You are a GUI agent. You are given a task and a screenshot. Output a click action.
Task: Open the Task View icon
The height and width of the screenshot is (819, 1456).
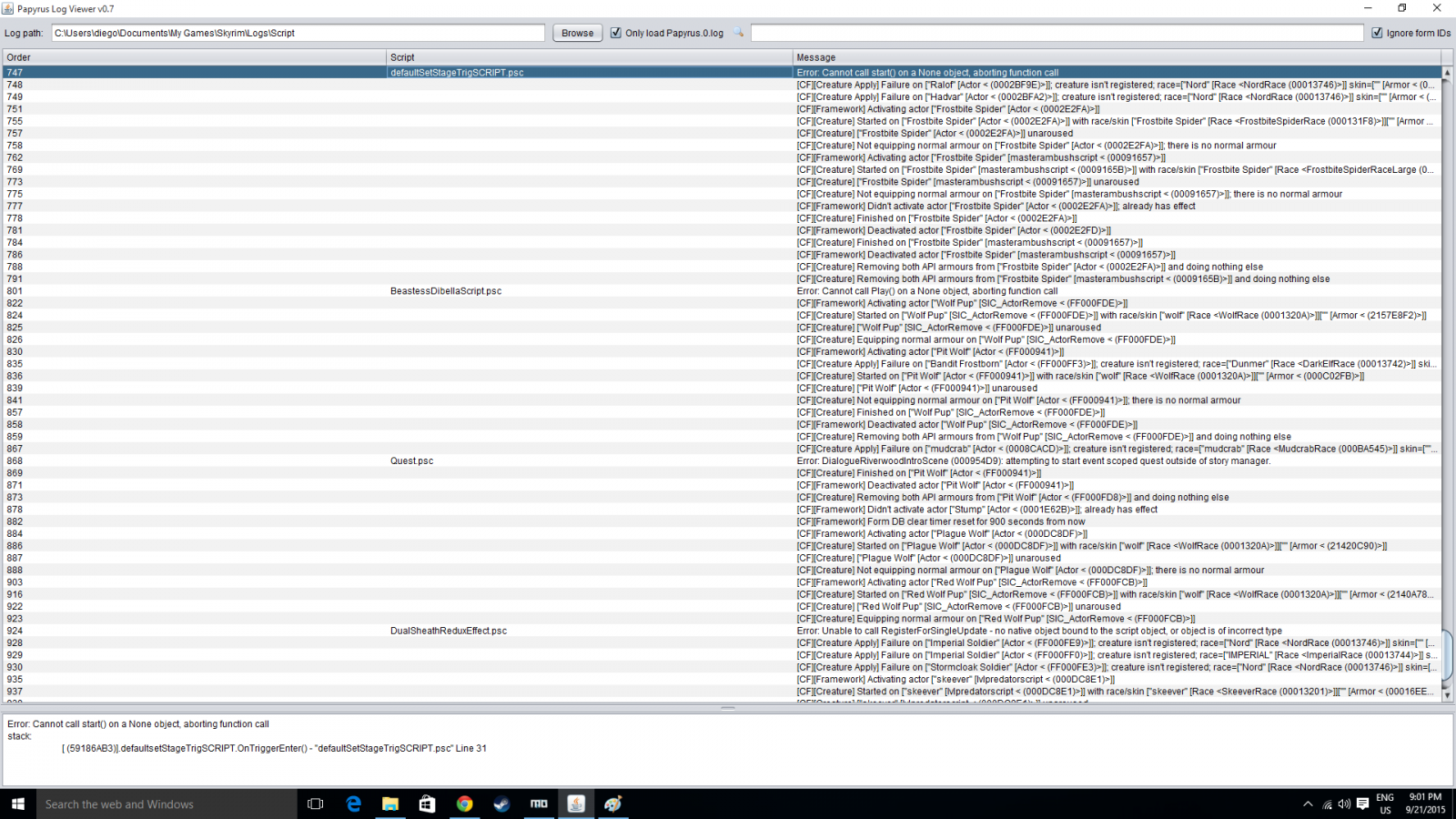point(316,804)
